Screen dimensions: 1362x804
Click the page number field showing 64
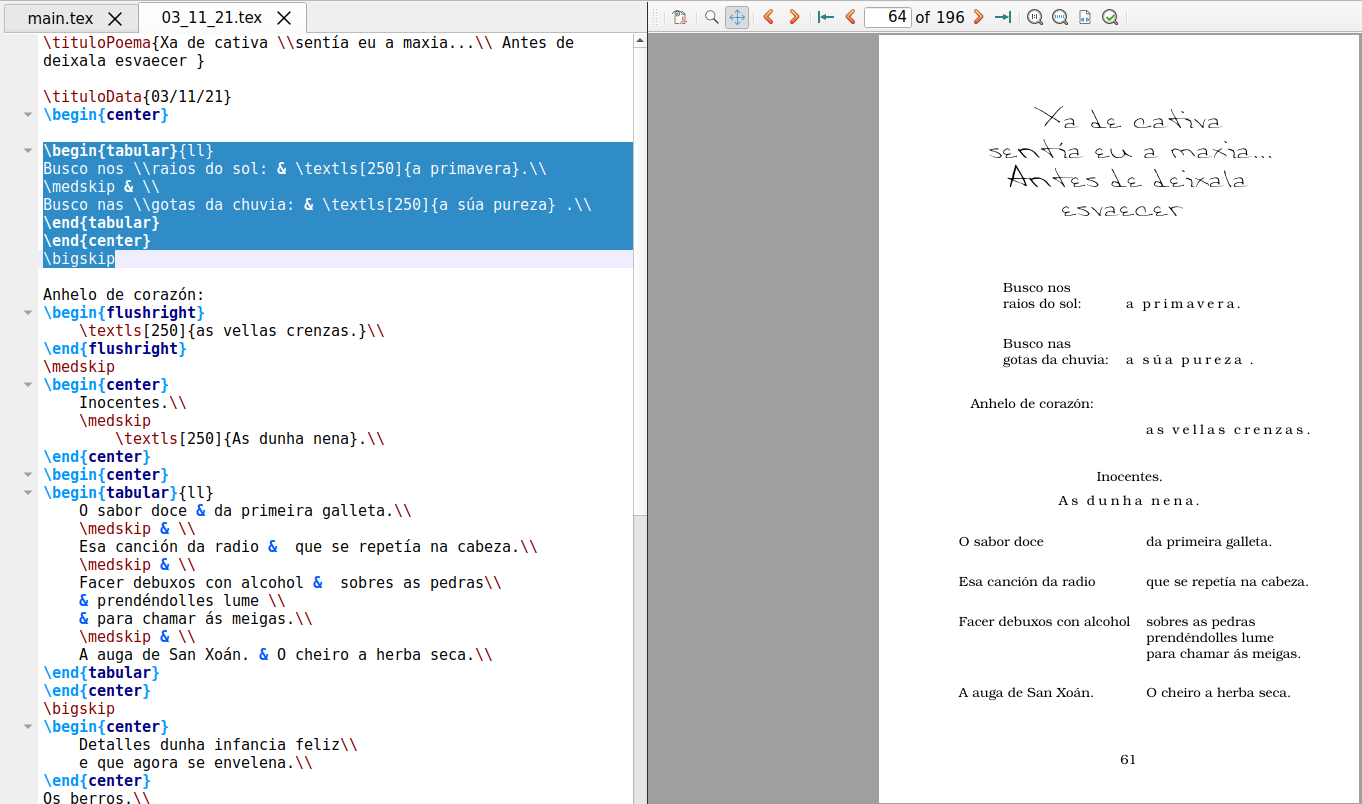coord(888,17)
